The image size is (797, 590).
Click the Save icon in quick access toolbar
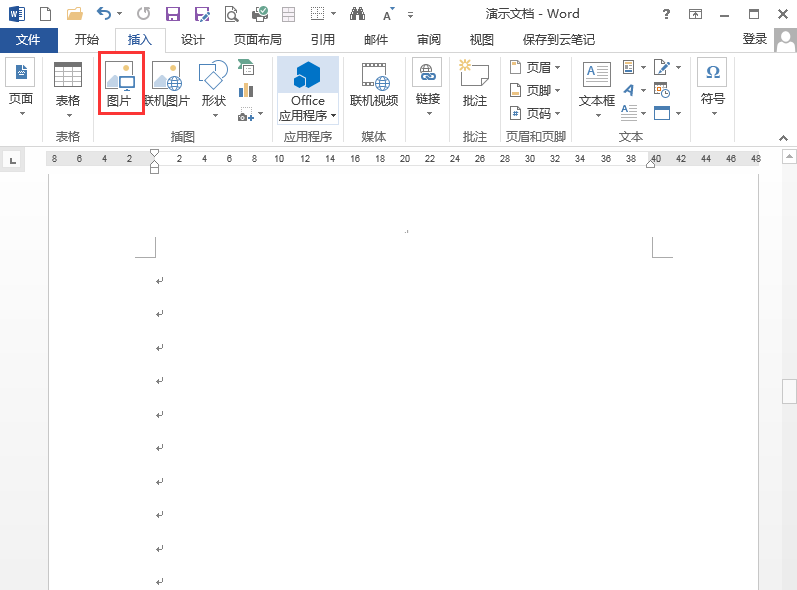[x=173, y=14]
